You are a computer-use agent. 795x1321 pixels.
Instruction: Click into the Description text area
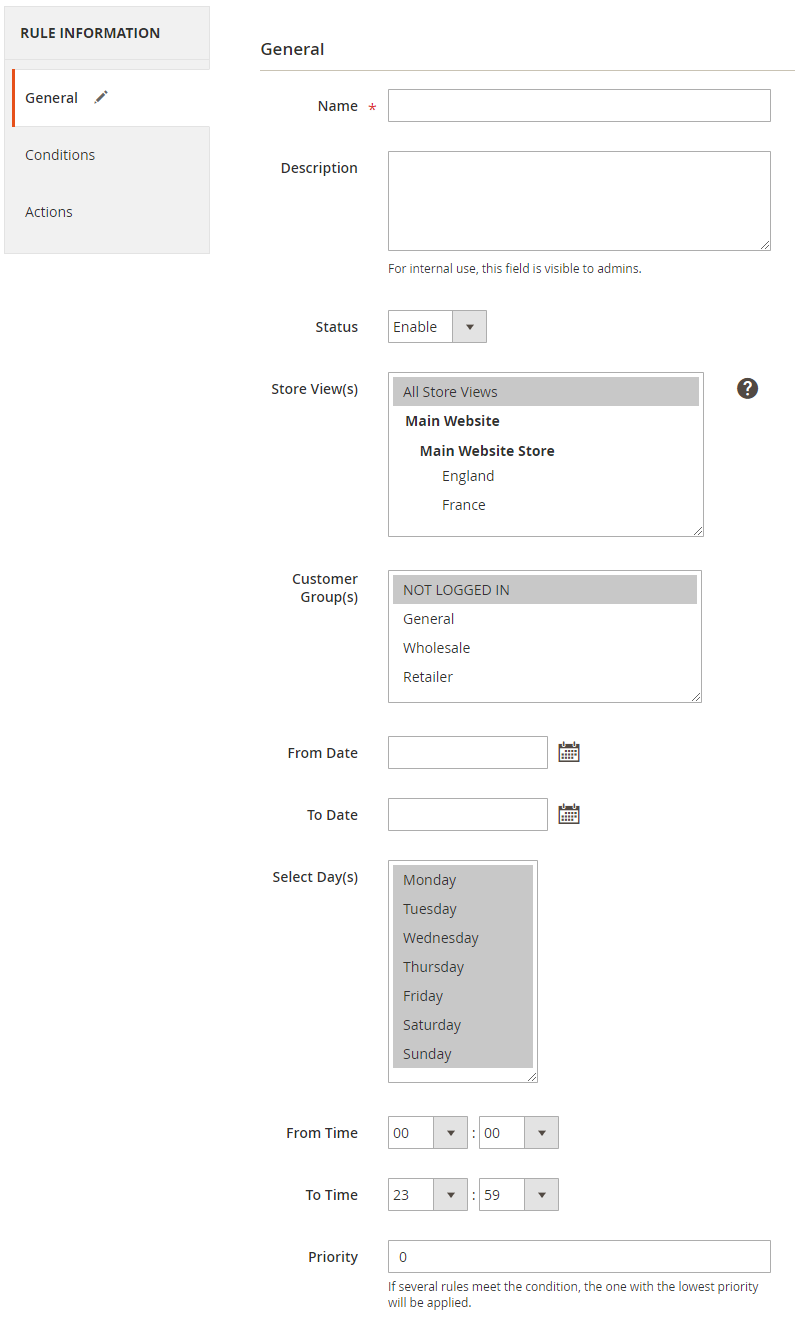pos(579,200)
